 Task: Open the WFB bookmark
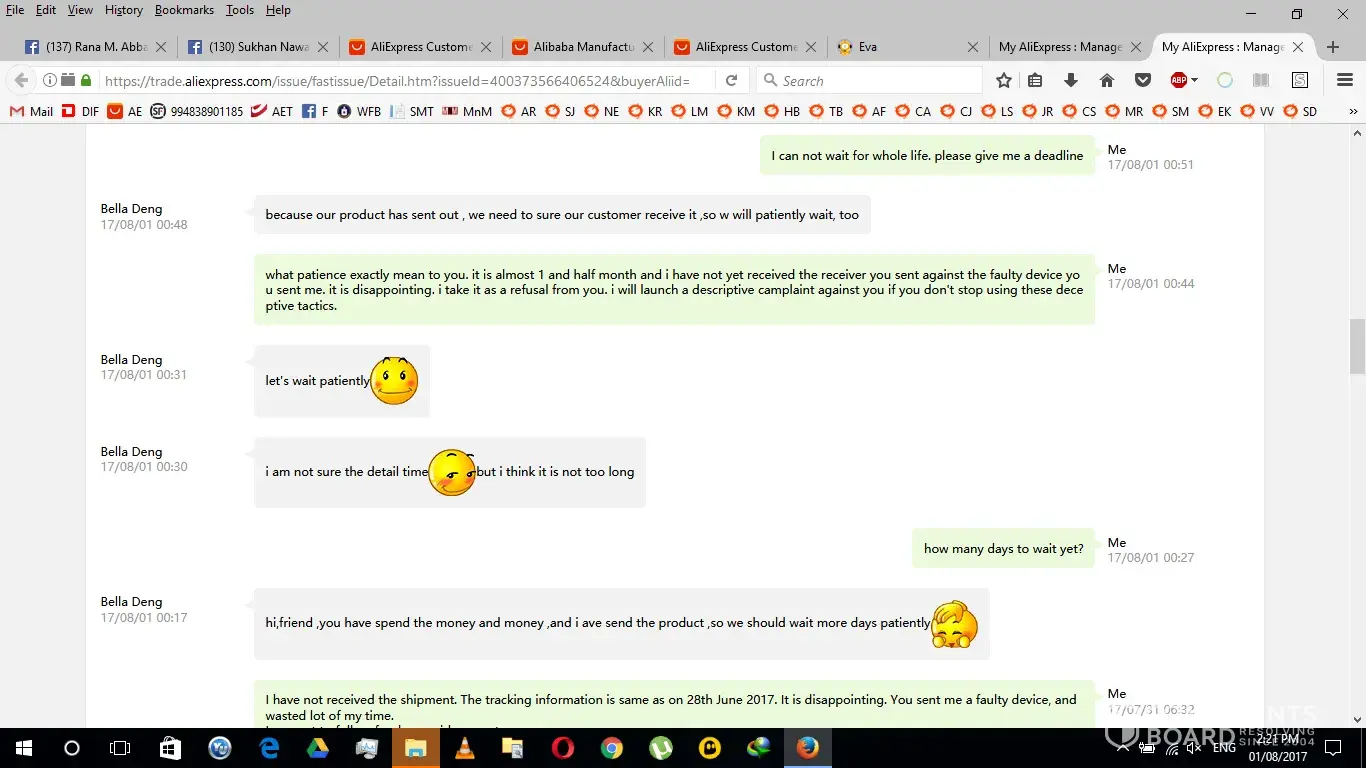(360, 111)
